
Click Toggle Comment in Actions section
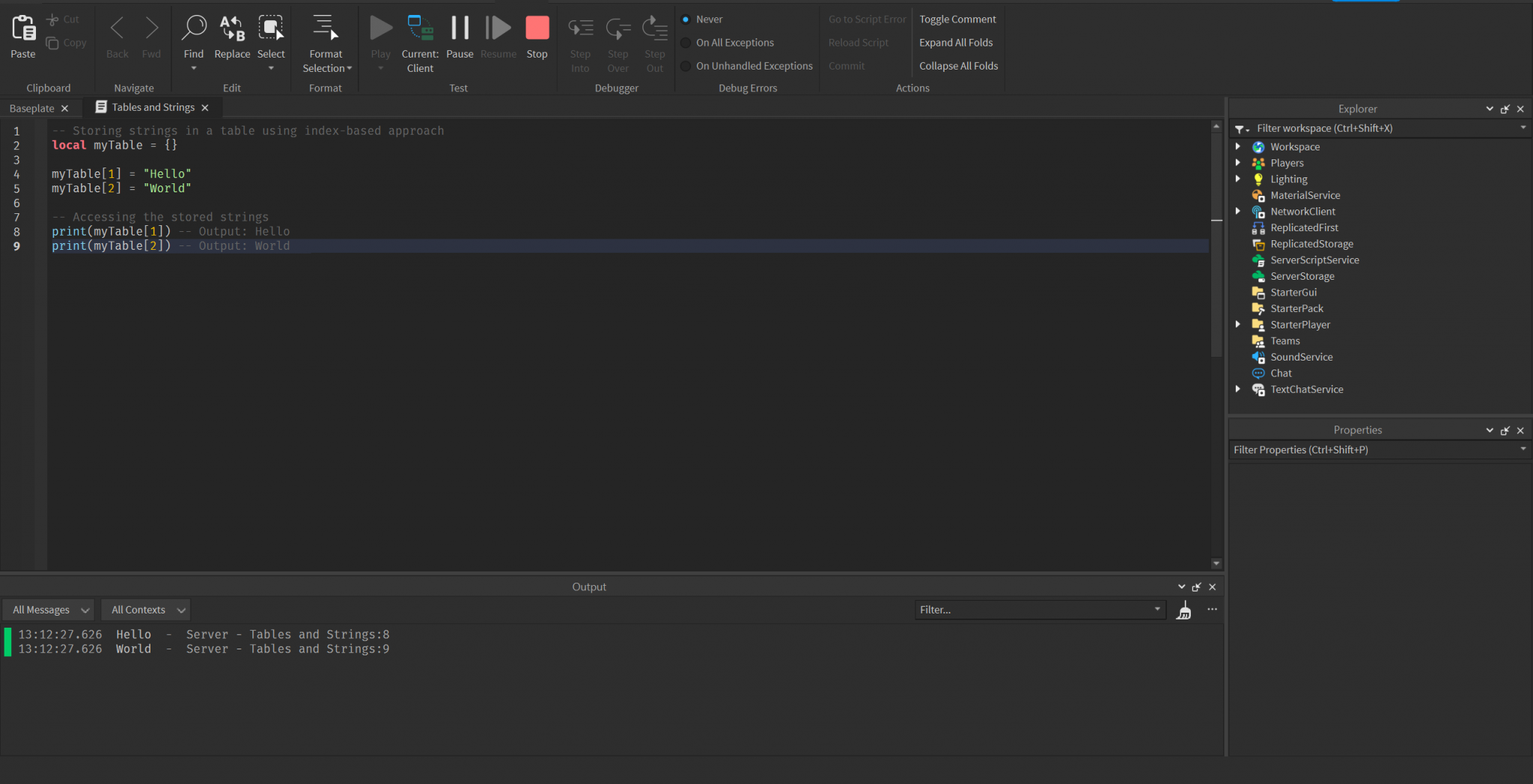click(957, 19)
